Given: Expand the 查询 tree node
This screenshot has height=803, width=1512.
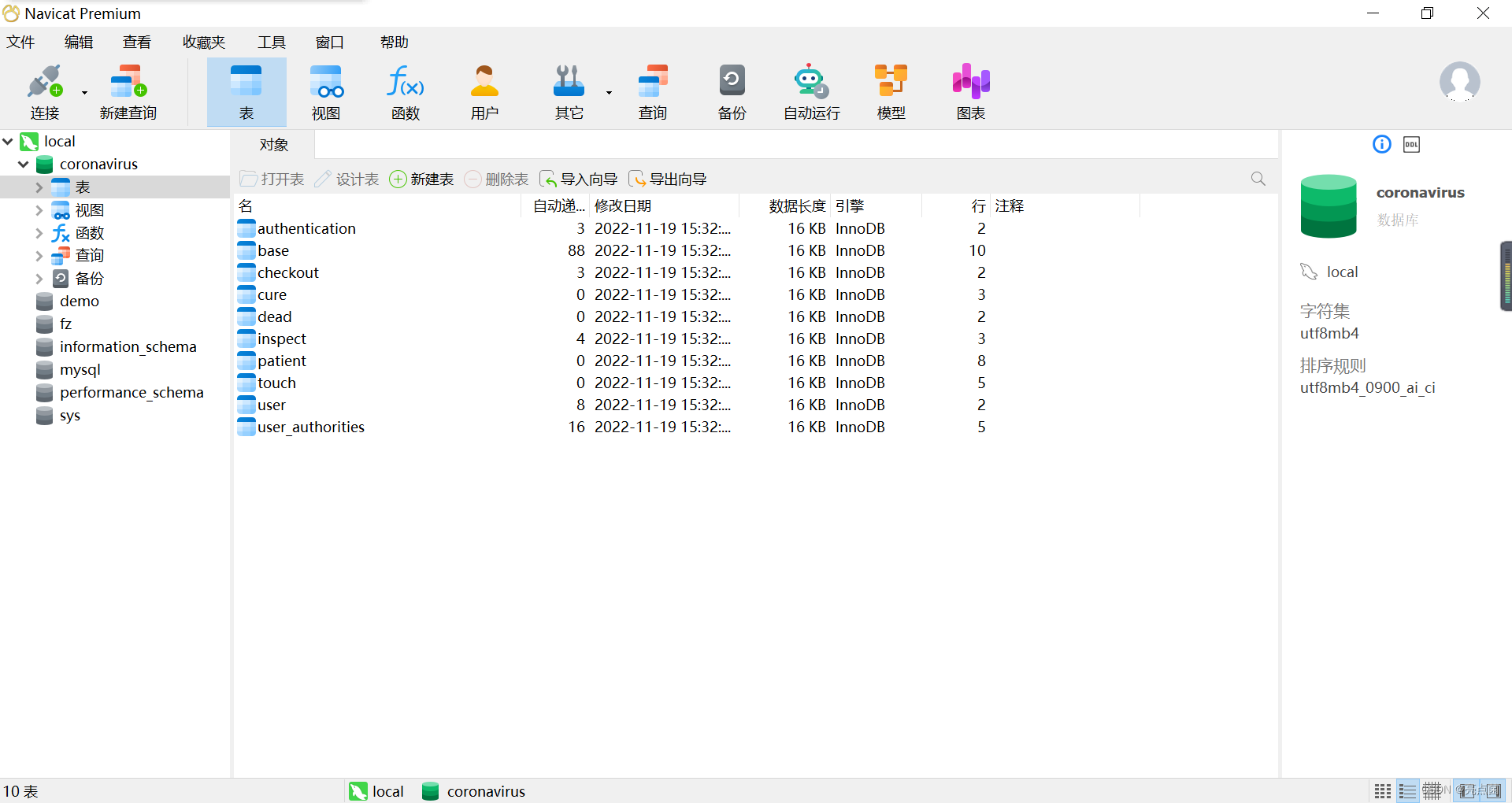Looking at the screenshot, I should pyautogui.click(x=39, y=255).
